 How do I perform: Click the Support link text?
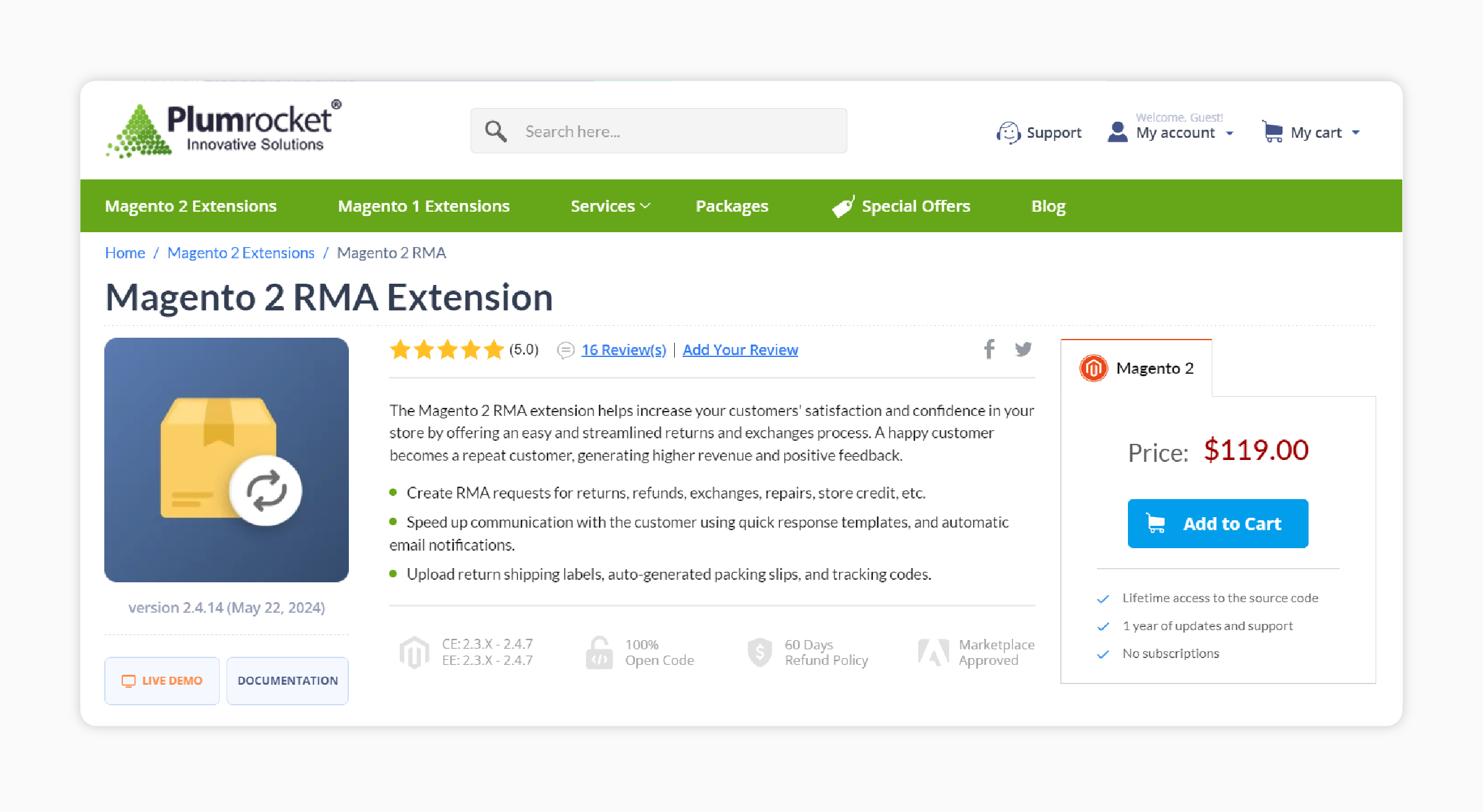point(1054,133)
